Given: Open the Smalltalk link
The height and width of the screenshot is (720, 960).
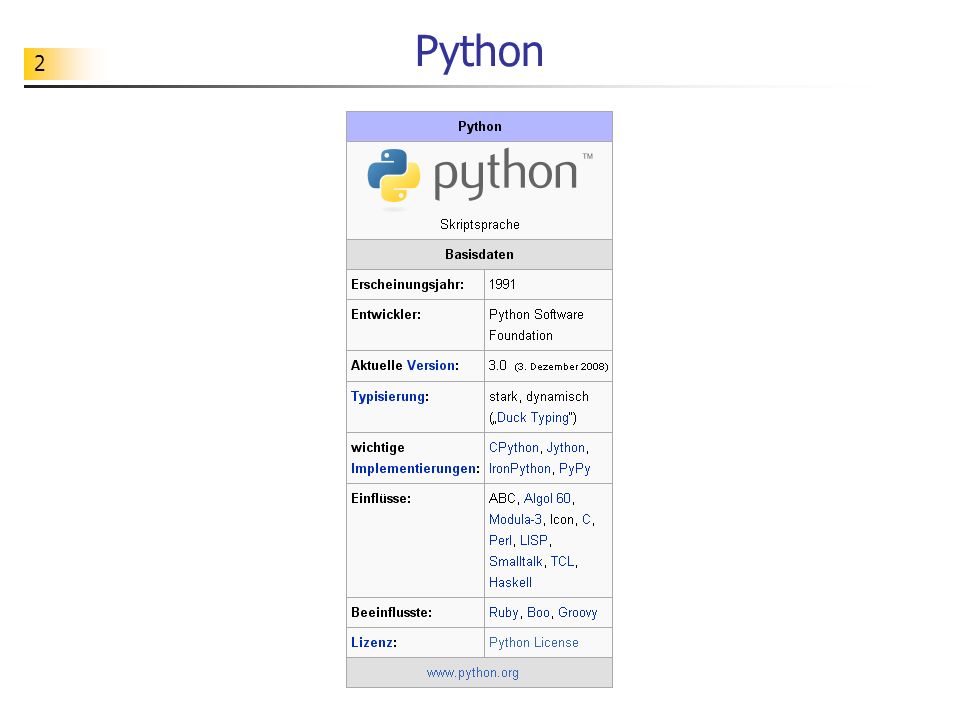Looking at the screenshot, I should pyautogui.click(x=516, y=561).
